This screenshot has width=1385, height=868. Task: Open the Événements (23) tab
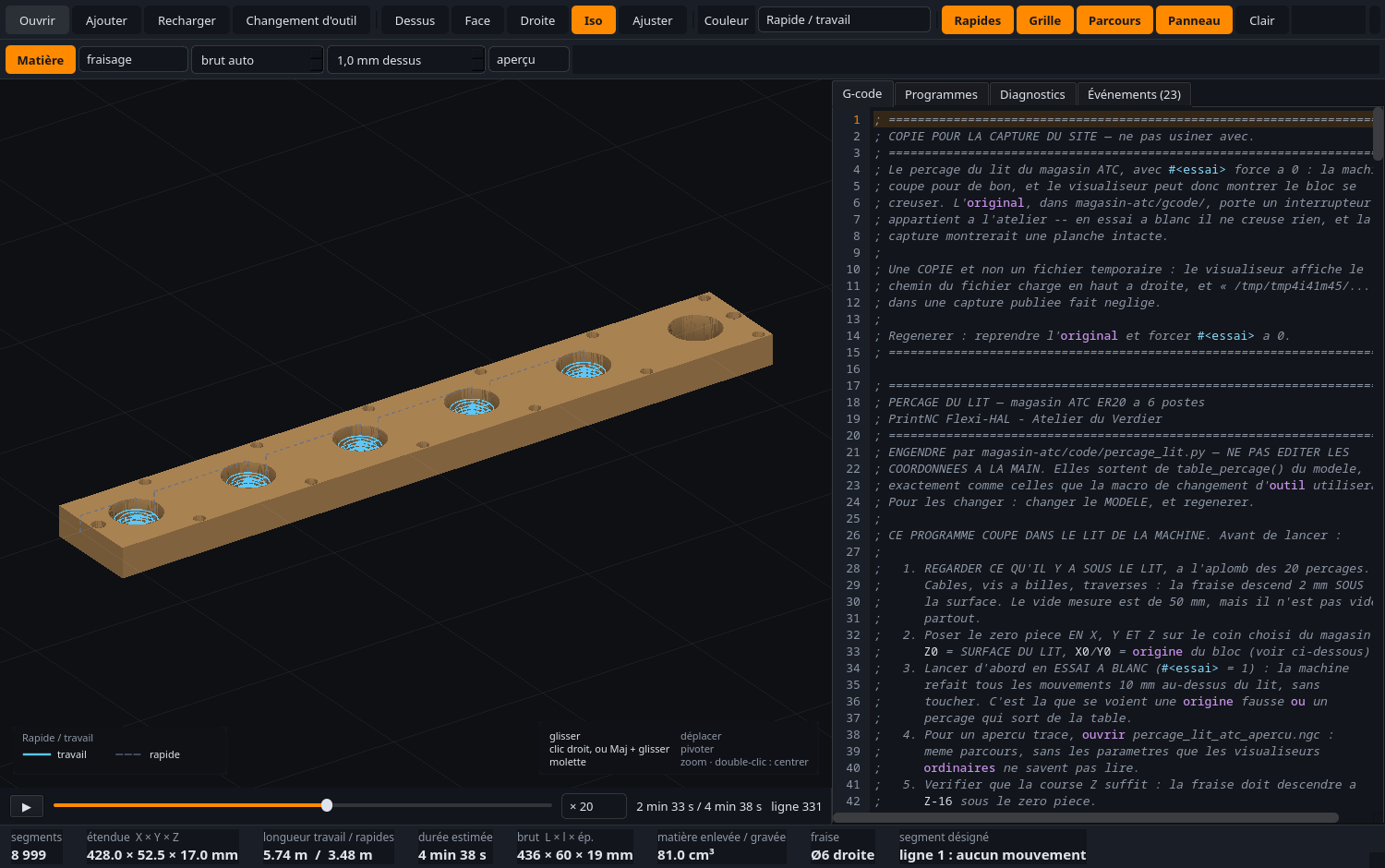(x=1134, y=94)
